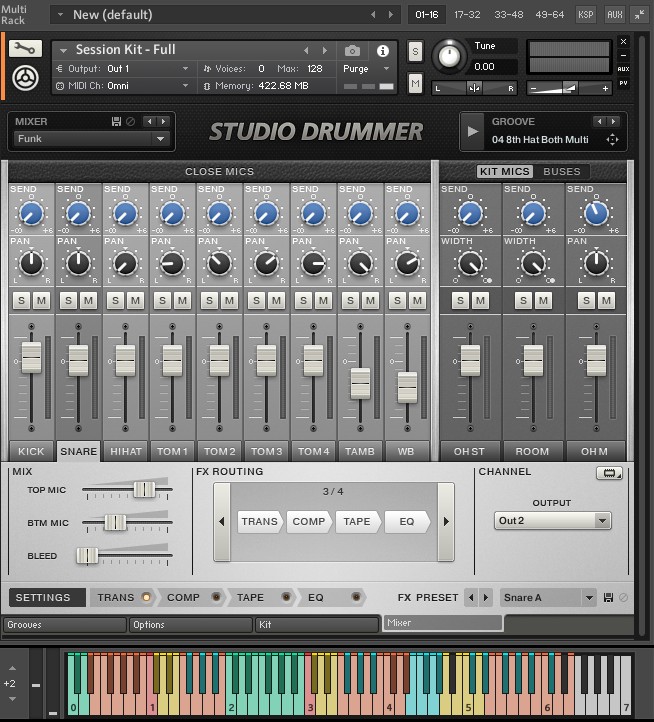This screenshot has height=722, width=654.
Task: Select the WB channel label
Action: (x=406, y=451)
